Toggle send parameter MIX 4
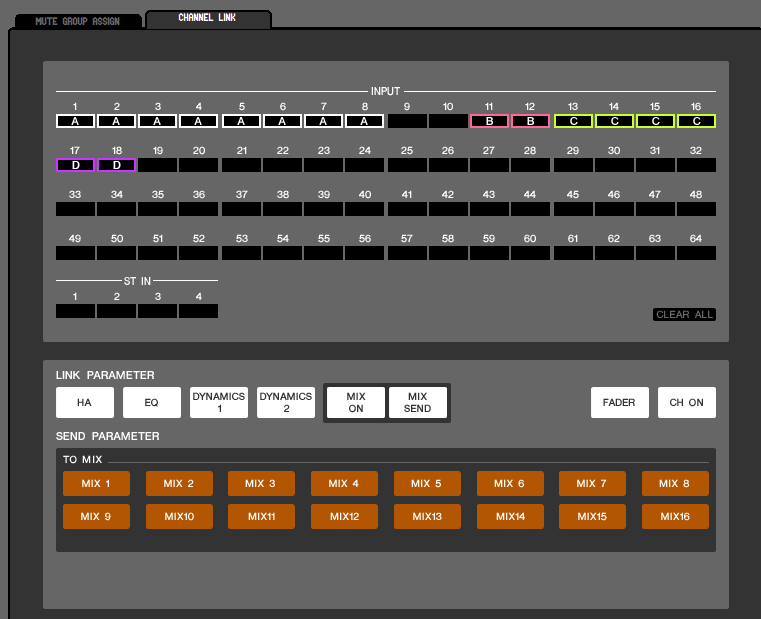 click(x=344, y=484)
